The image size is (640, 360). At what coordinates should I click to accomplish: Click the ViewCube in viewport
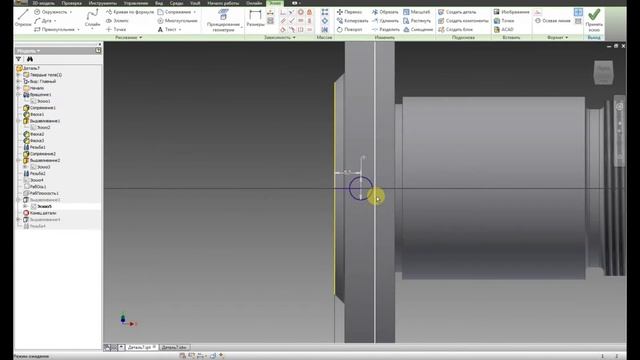603,72
